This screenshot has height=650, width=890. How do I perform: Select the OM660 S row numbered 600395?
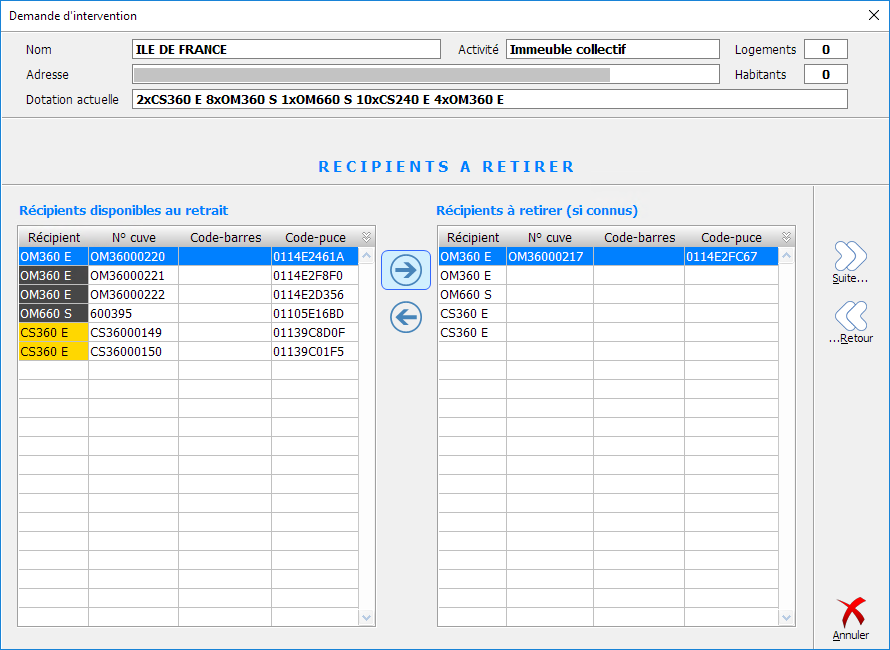click(133, 314)
